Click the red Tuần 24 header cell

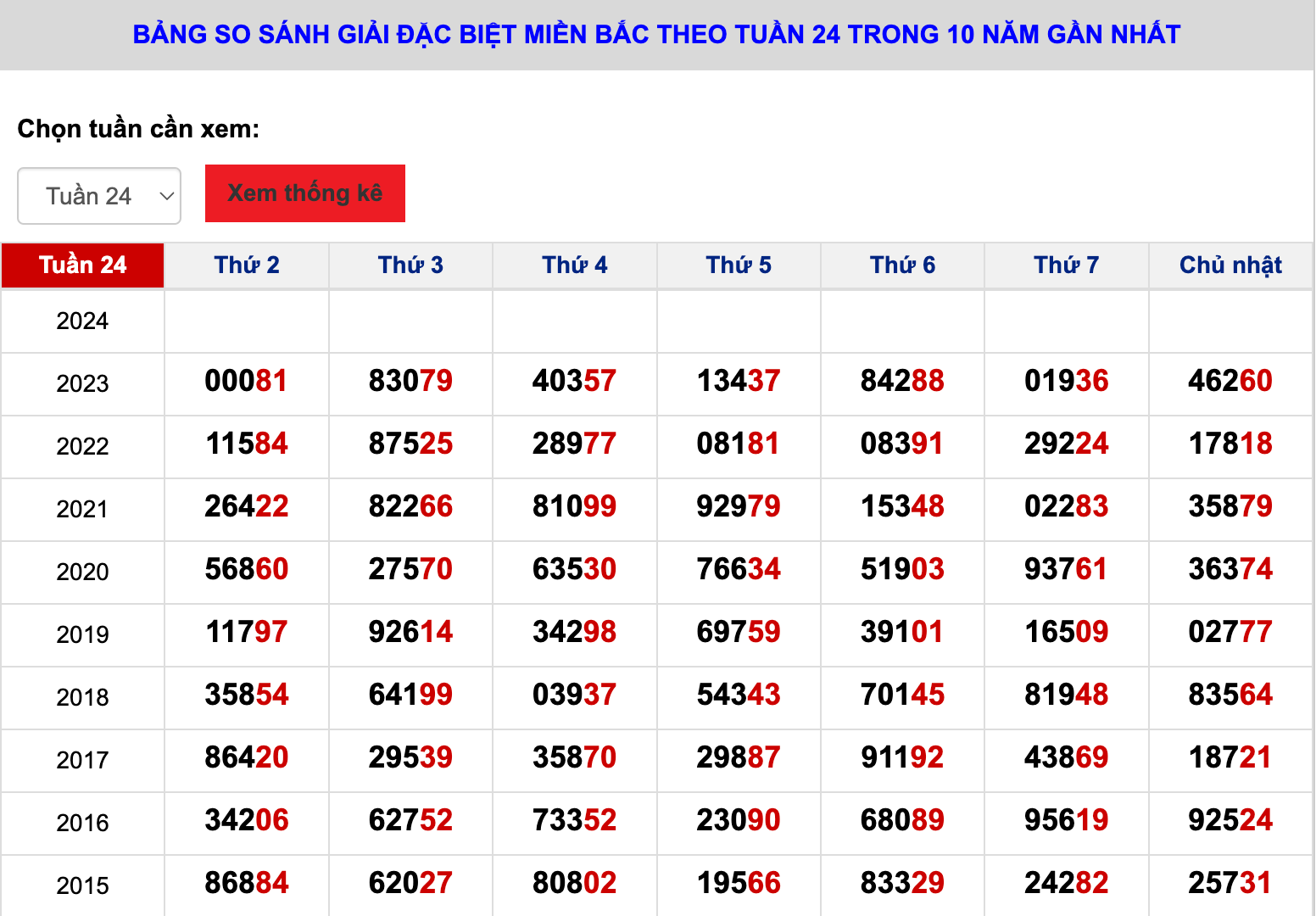[x=82, y=265]
